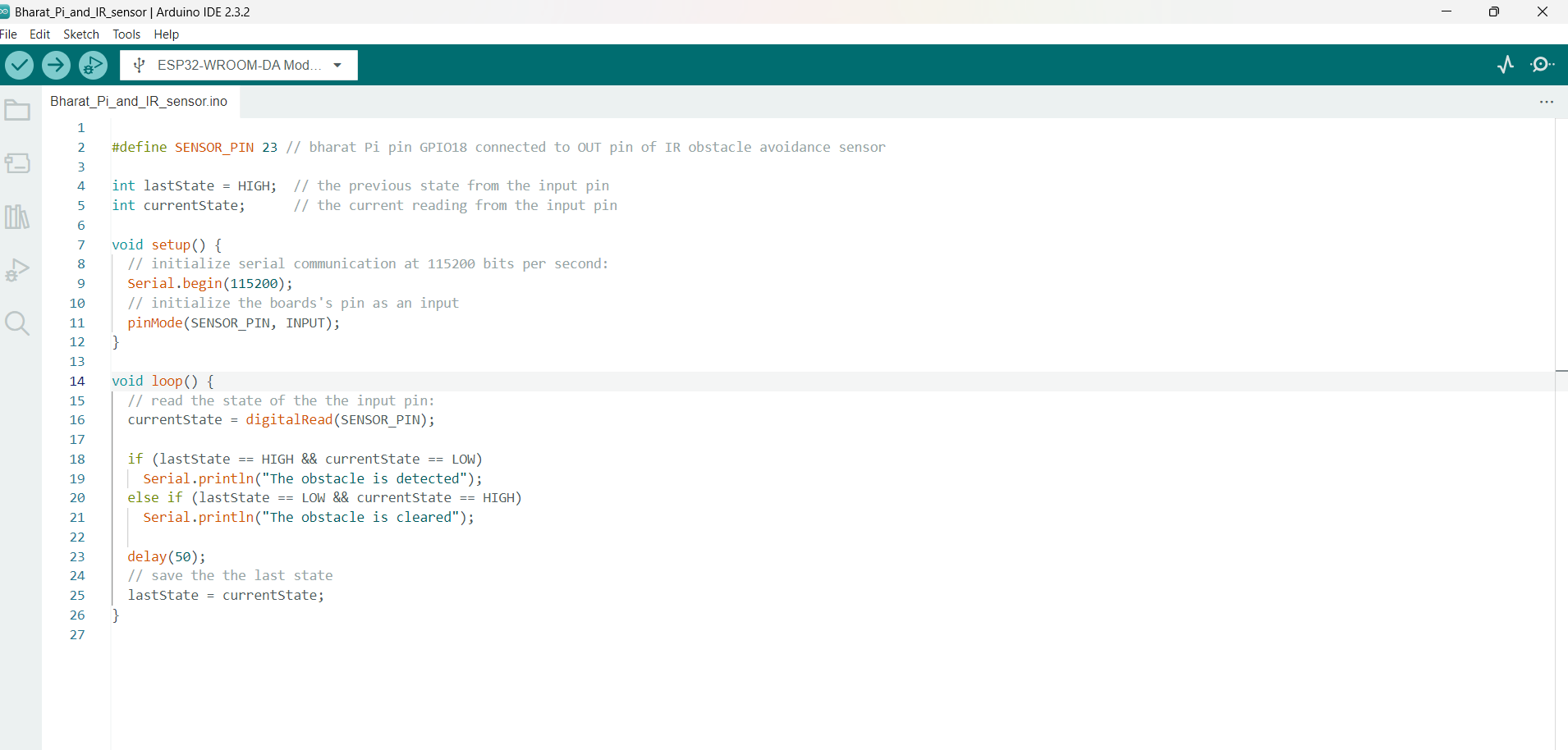Open the Sketchbook folder panel
This screenshot has width=1568, height=750.
[17, 110]
